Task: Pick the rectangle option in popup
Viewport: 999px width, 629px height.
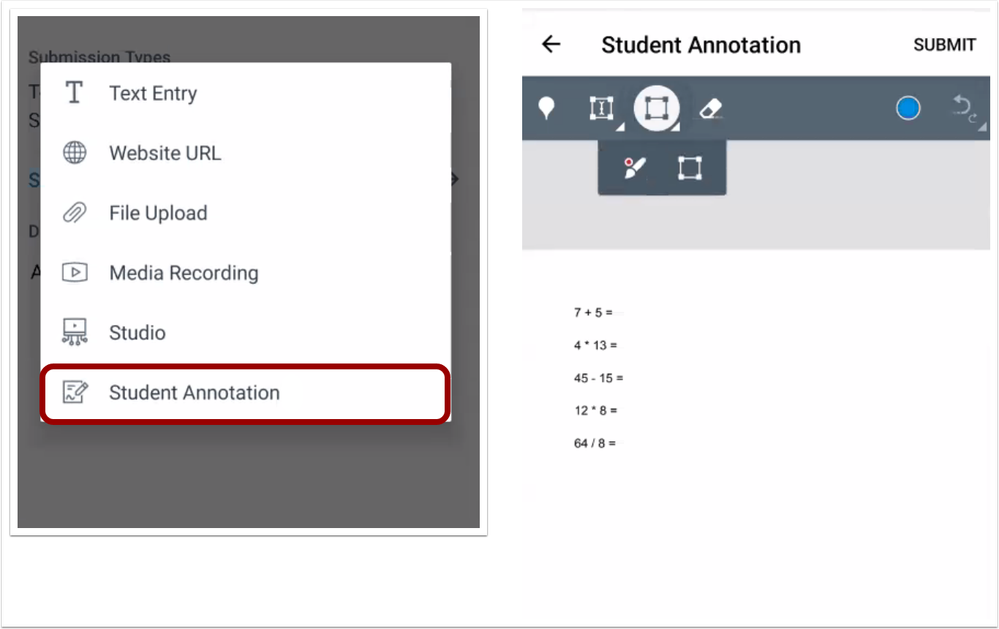Action: (x=689, y=168)
